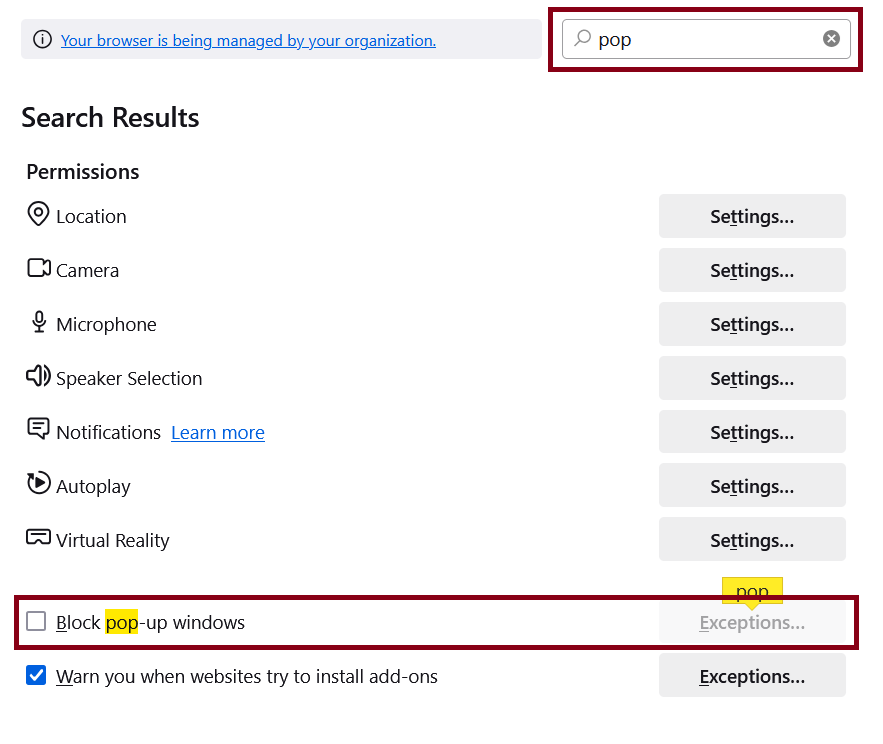
Task: Open Settings for Microphone
Action: pos(751,324)
